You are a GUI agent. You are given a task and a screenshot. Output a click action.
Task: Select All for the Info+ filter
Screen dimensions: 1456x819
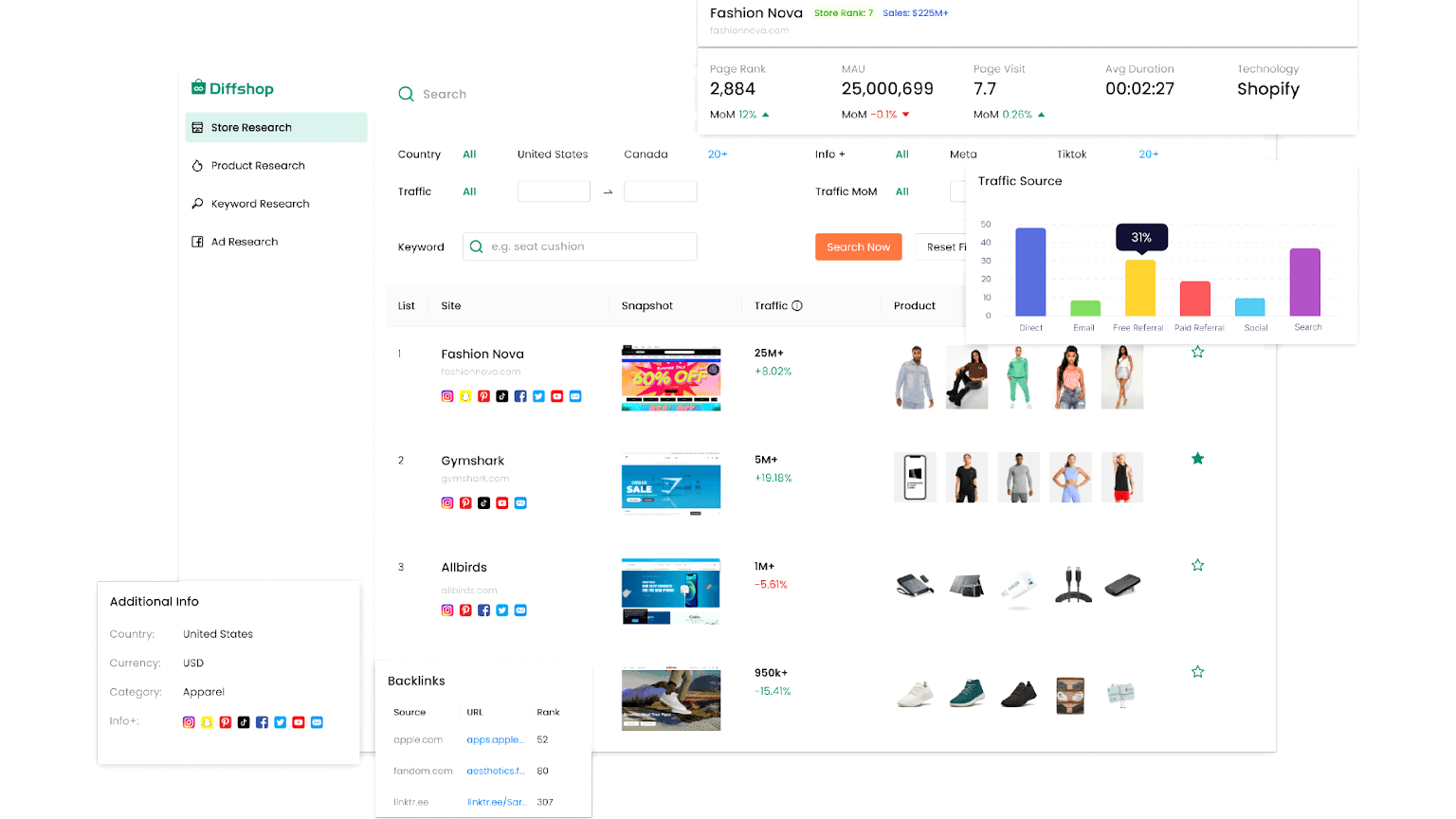tap(902, 155)
